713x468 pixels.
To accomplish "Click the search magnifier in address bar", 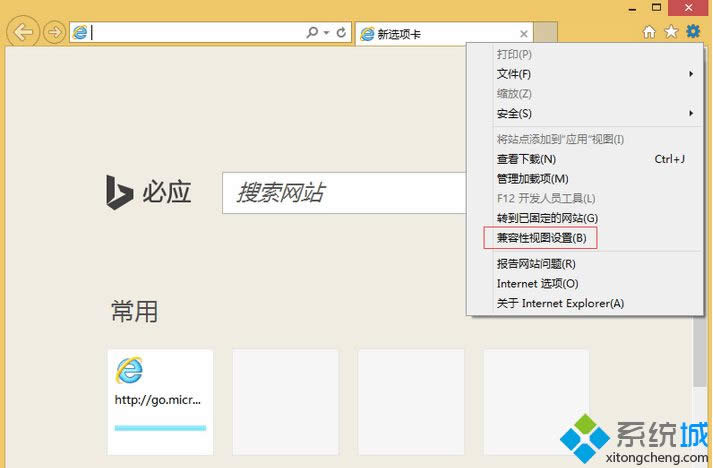I will click(x=313, y=33).
